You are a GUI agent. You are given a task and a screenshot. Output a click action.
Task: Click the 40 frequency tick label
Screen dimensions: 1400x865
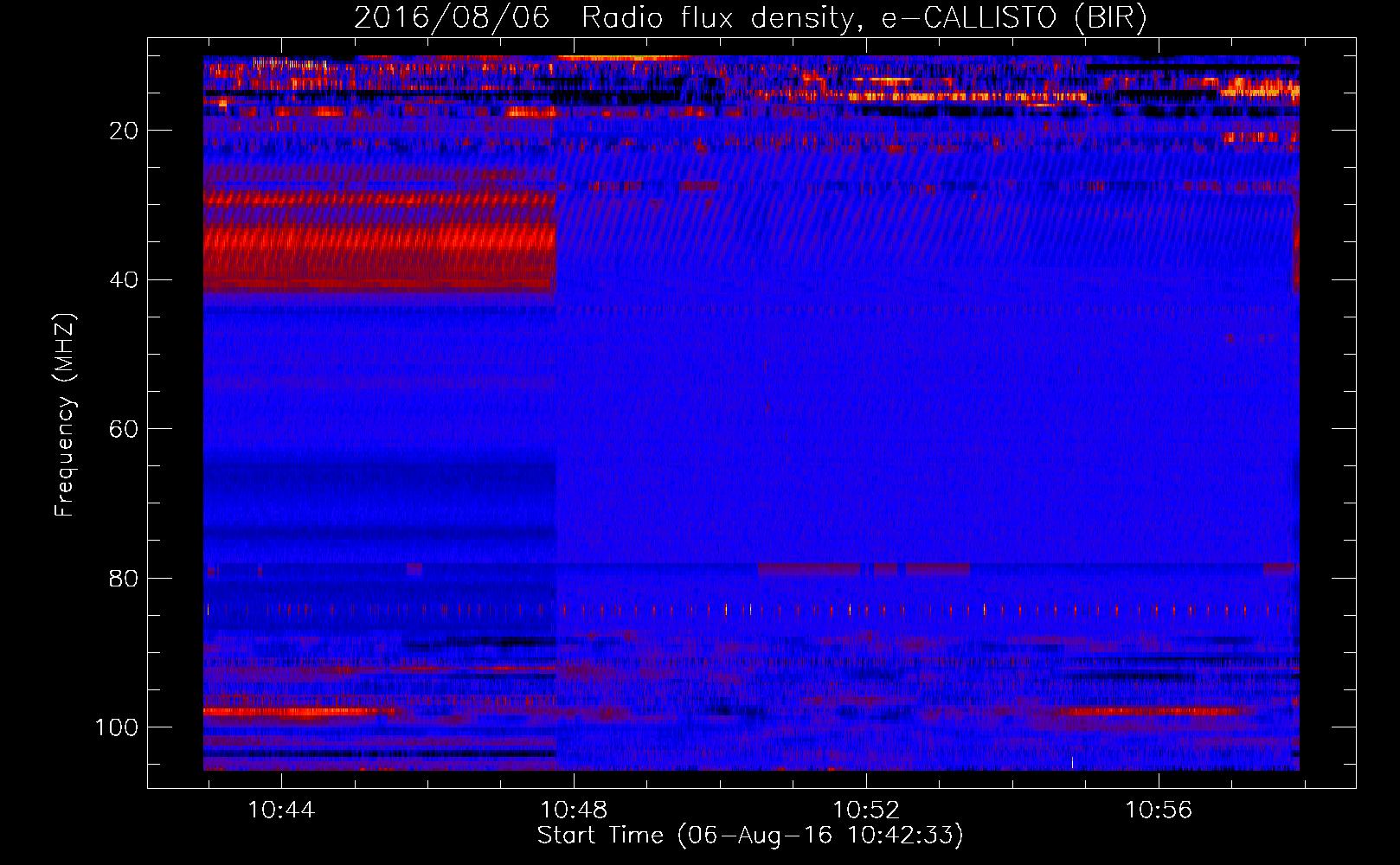coord(125,280)
